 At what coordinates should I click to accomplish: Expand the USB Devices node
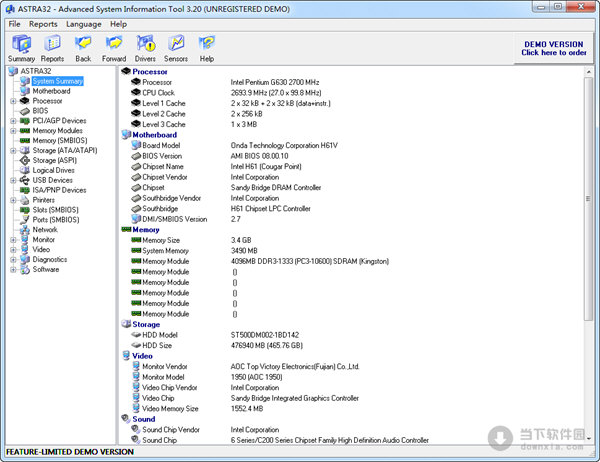[13, 180]
